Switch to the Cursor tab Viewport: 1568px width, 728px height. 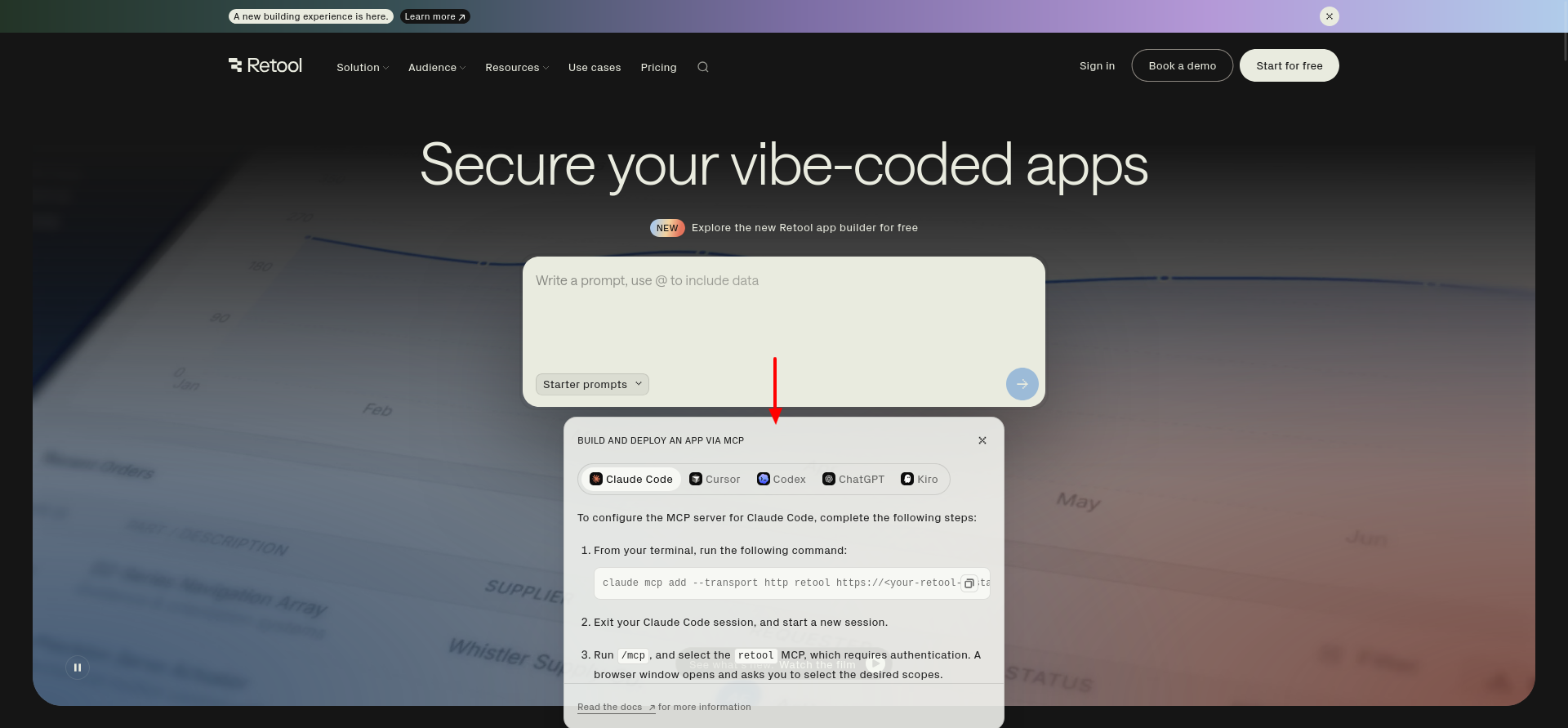pyautogui.click(x=715, y=480)
